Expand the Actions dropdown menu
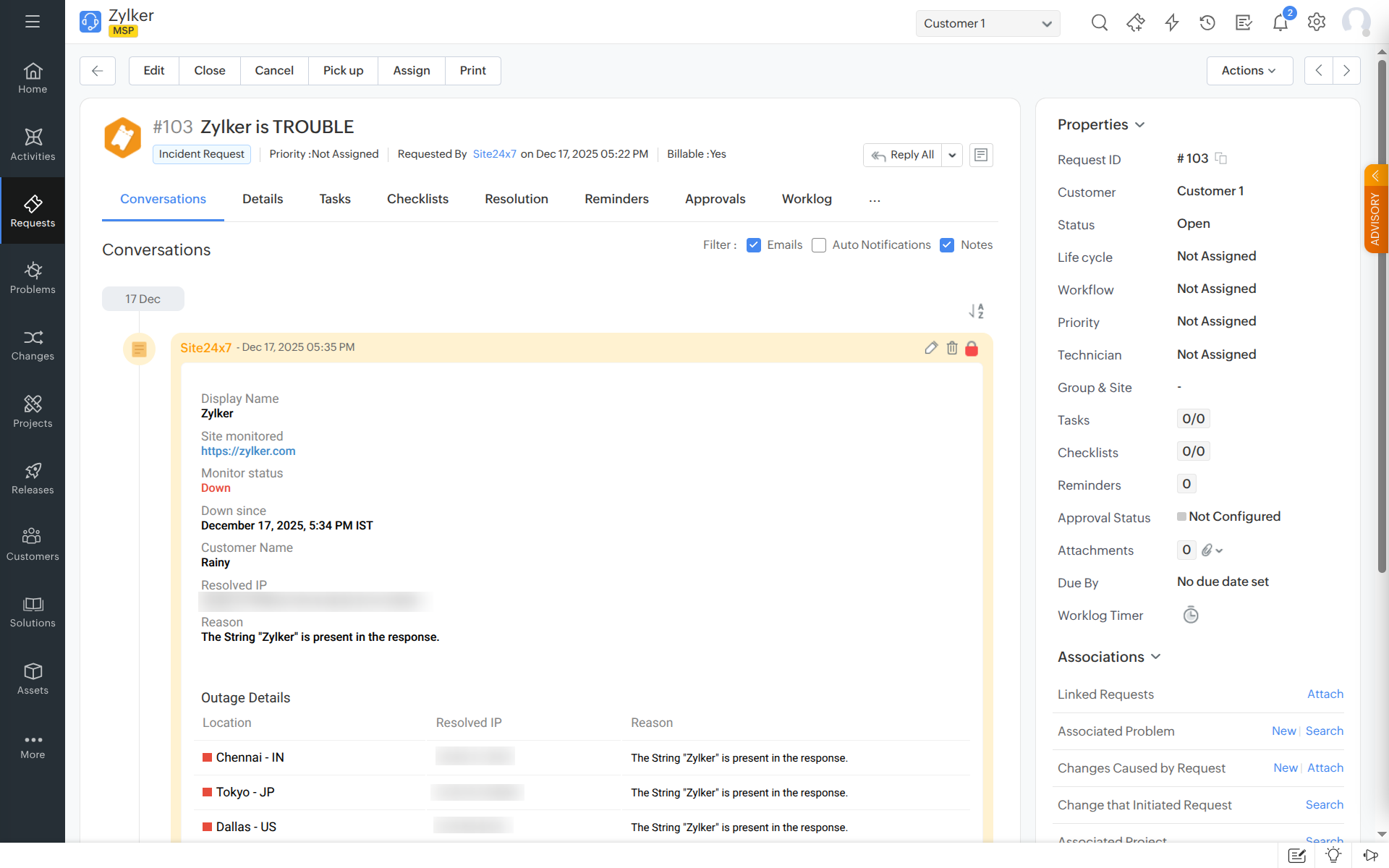 coord(1249,71)
